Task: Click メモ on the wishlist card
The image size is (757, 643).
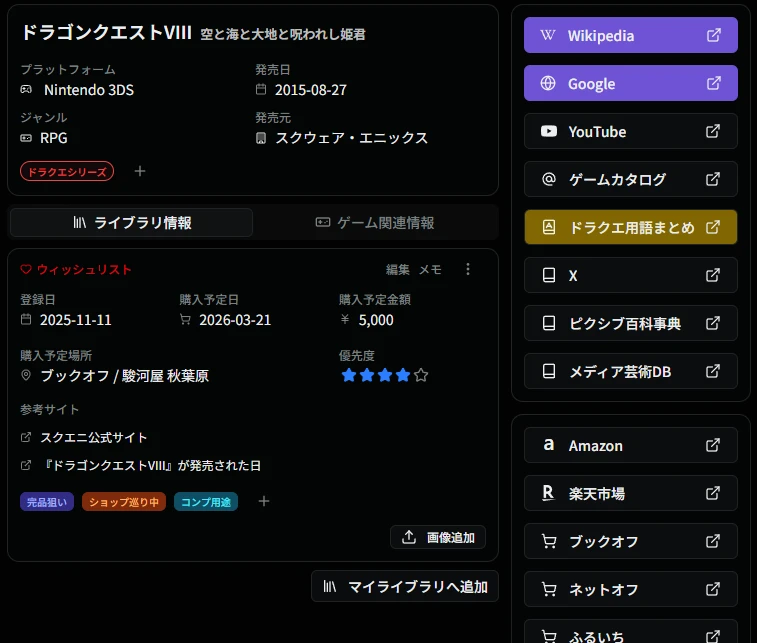Action: point(430,269)
